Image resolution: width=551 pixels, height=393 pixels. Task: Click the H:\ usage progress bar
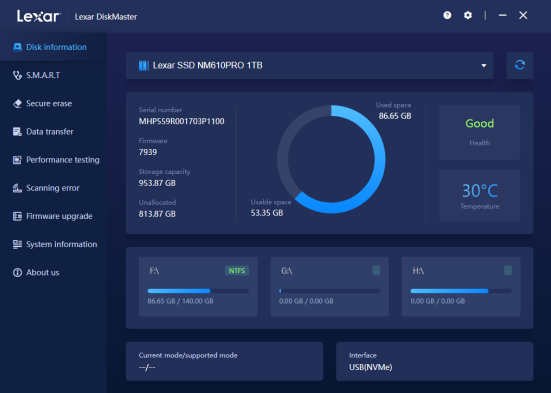(x=461, y=291)
